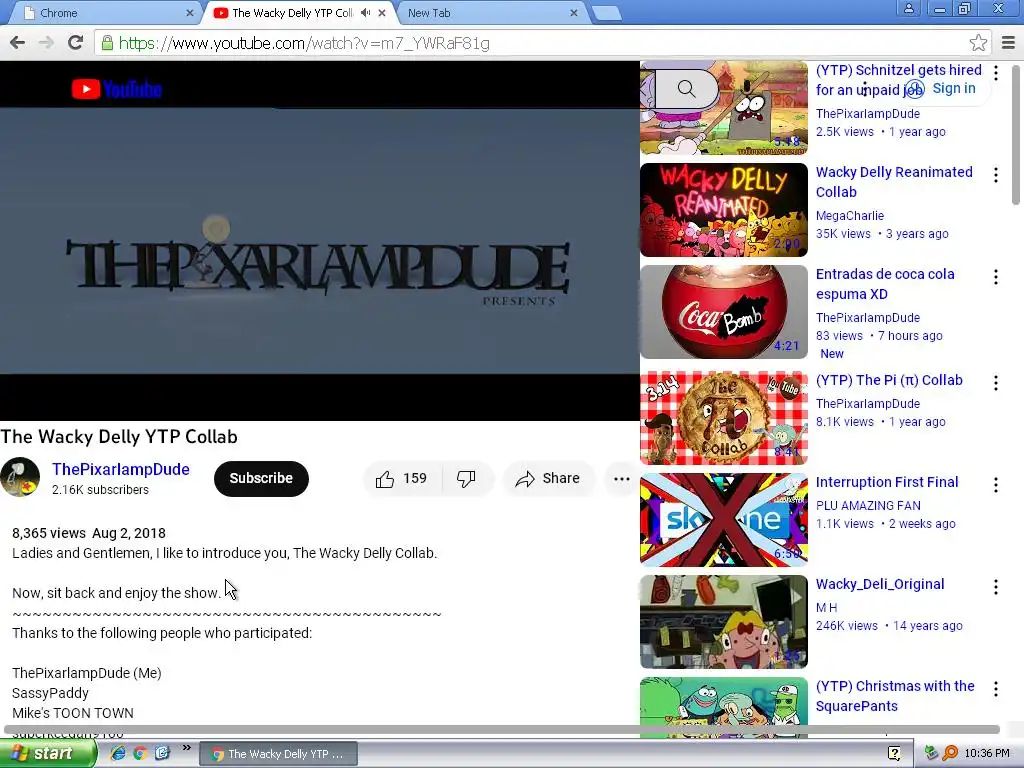Open Wacky Delly Reanimated Collab title
The height and width of the screenshot is (768, 1024).
coord(894,182)
